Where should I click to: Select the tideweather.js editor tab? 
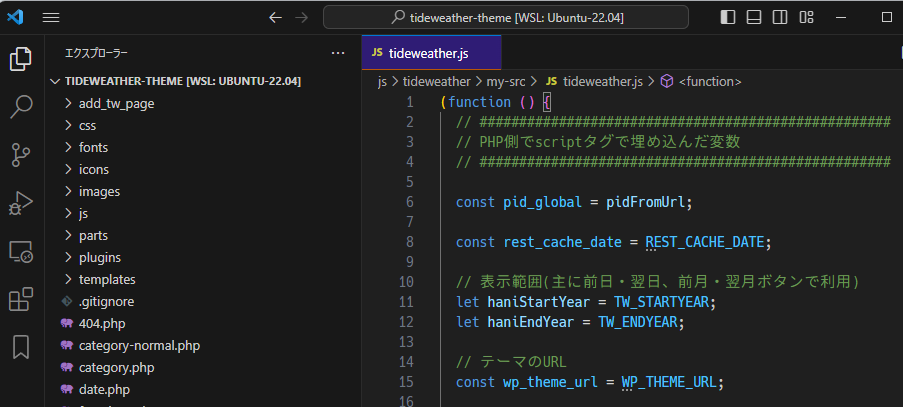tap(428, 52)
